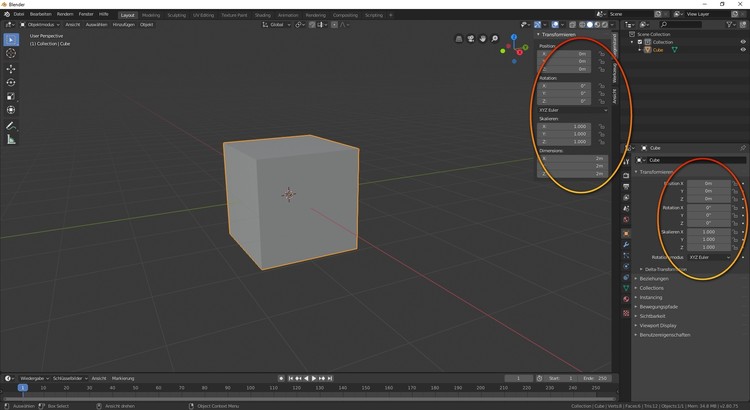Open the Physics properties tab icon
The image size is (750, 410).
[x=626, y=266]
